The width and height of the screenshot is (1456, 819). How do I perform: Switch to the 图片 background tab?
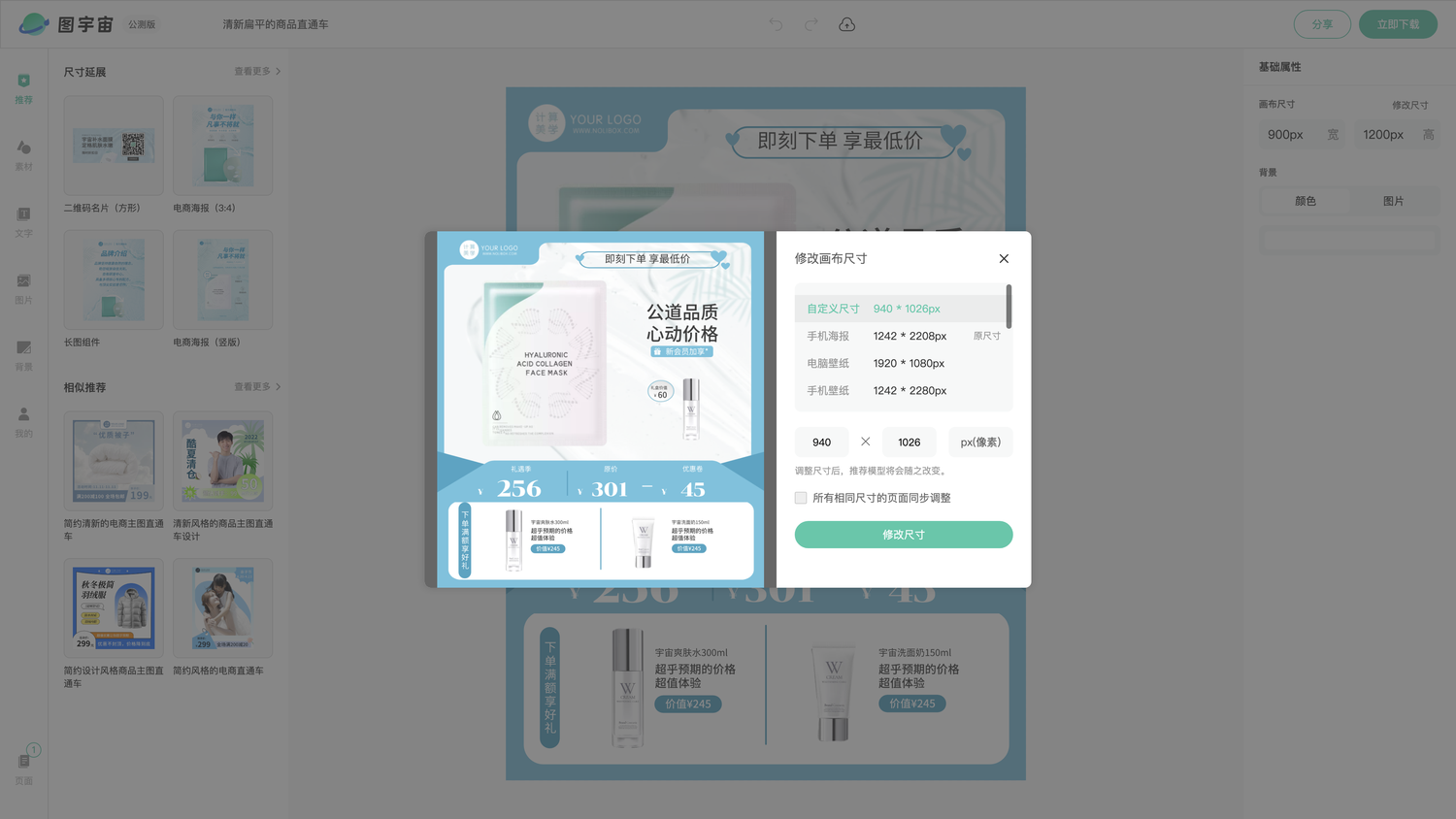(1394, 201)
